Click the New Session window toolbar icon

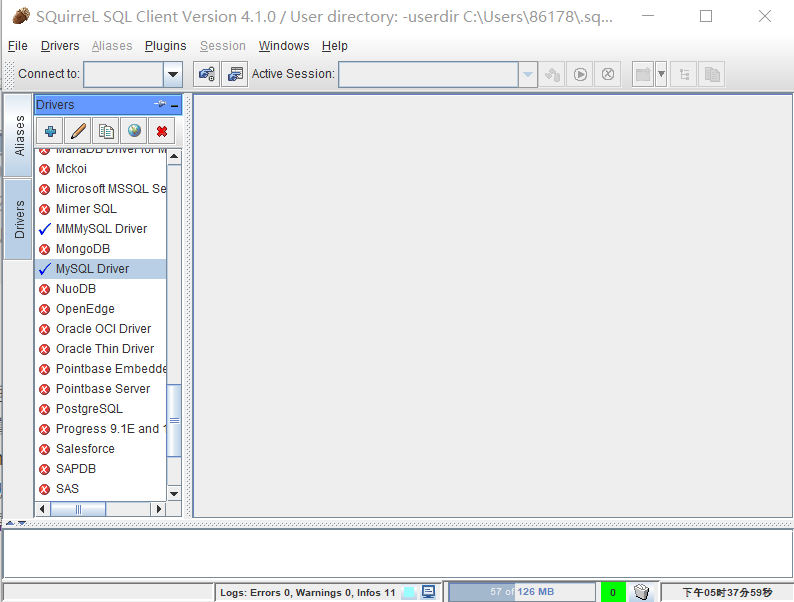tap(643, 74)
